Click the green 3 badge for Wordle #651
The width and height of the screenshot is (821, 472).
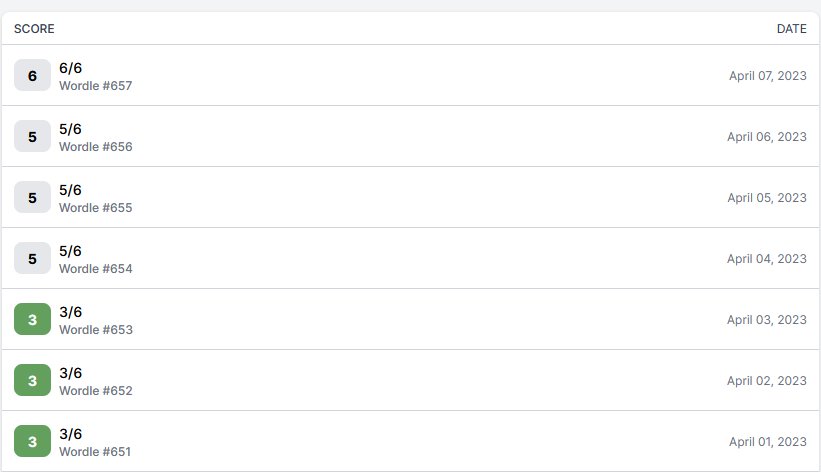click(x=32, y=442)
